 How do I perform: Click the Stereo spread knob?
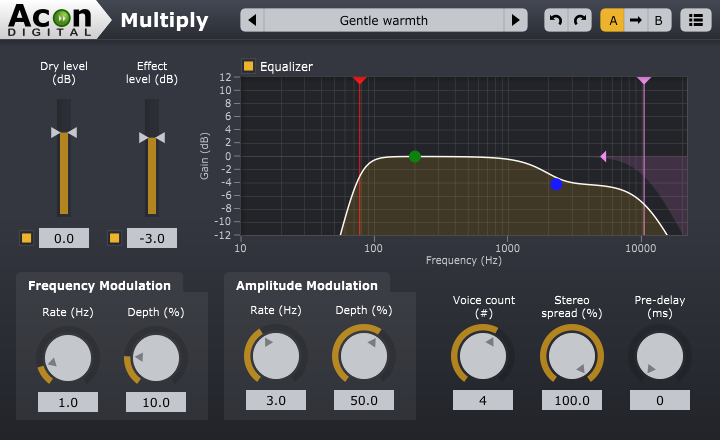click(x=572, y=356)
